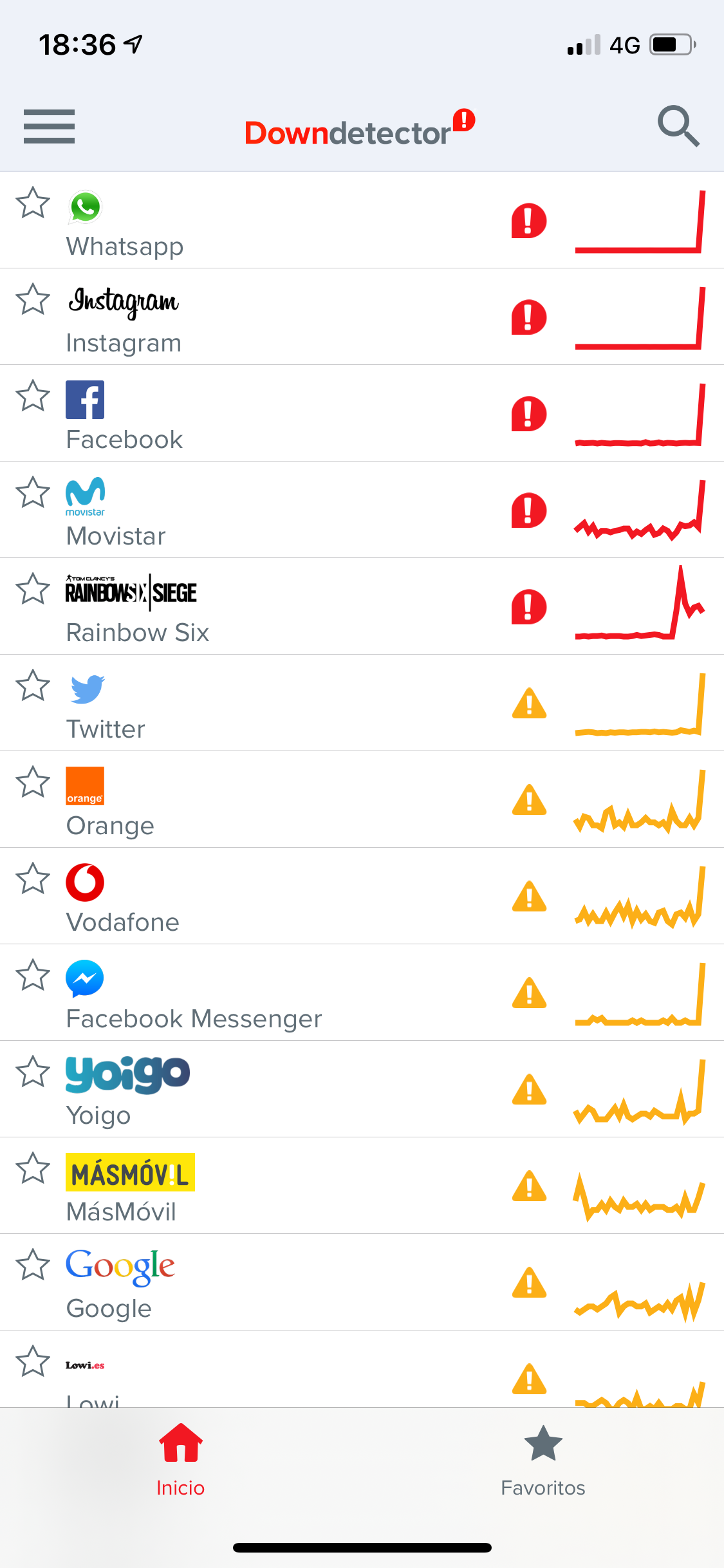Tap the yellow warning icon for Vodafone
Screen dimensions: 724x1568
(x=529, y=897)
